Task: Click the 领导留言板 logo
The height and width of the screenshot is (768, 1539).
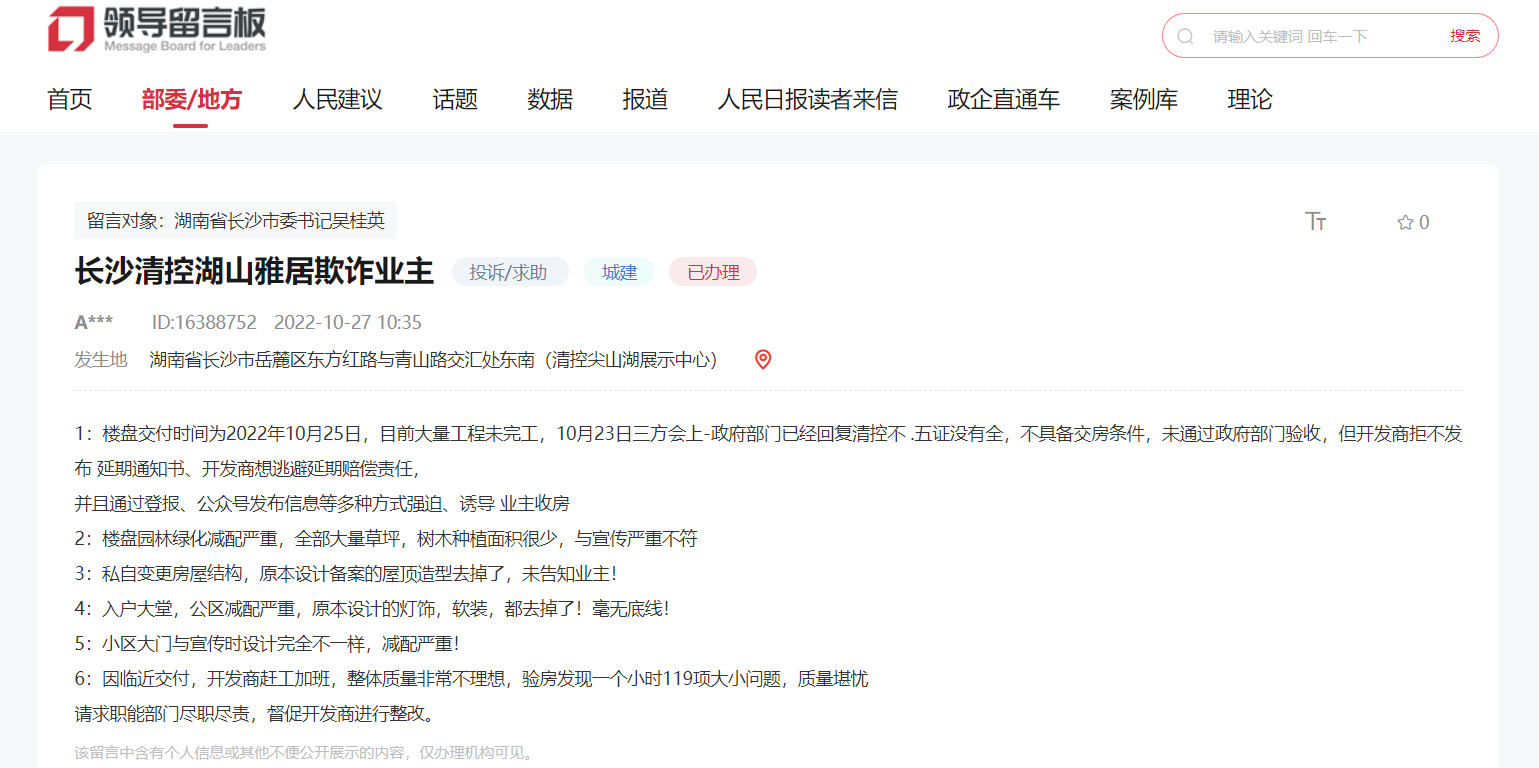Action: [157, 29]
